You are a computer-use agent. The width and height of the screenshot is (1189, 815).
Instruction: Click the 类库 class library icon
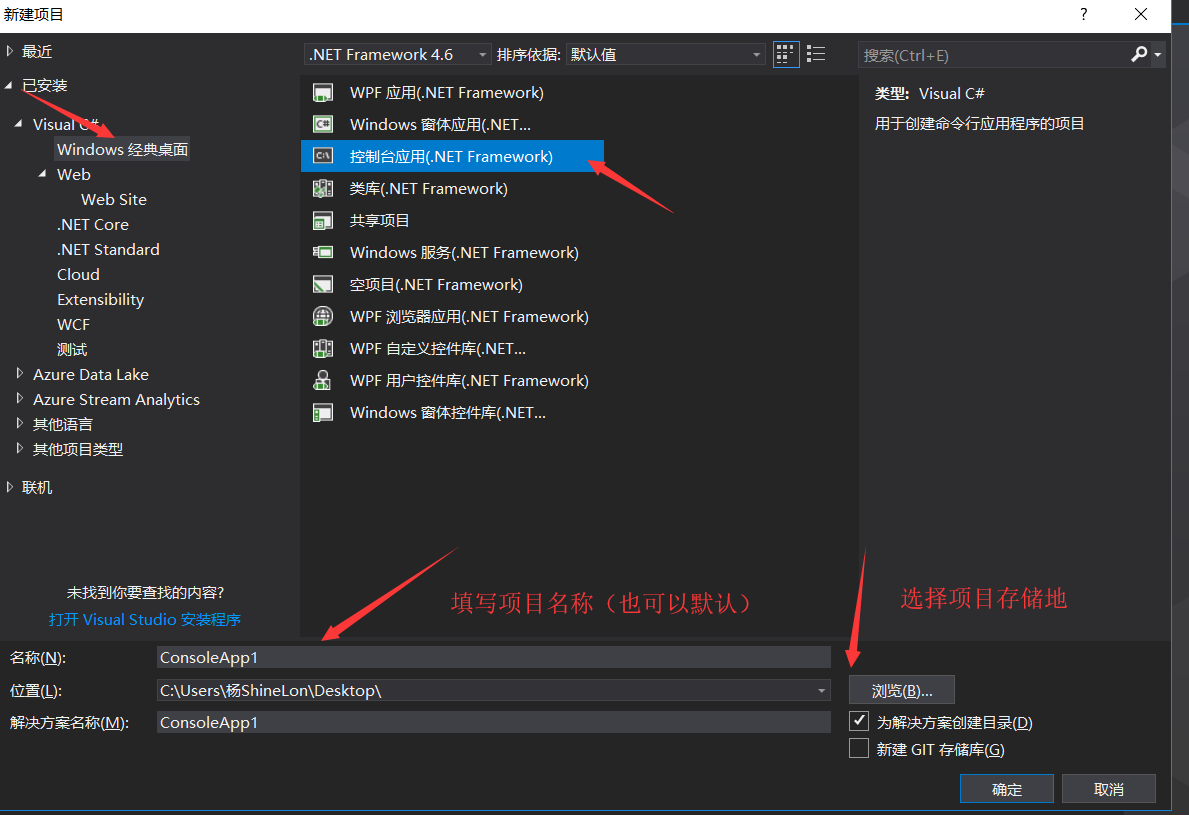click(x=323, y=189)
